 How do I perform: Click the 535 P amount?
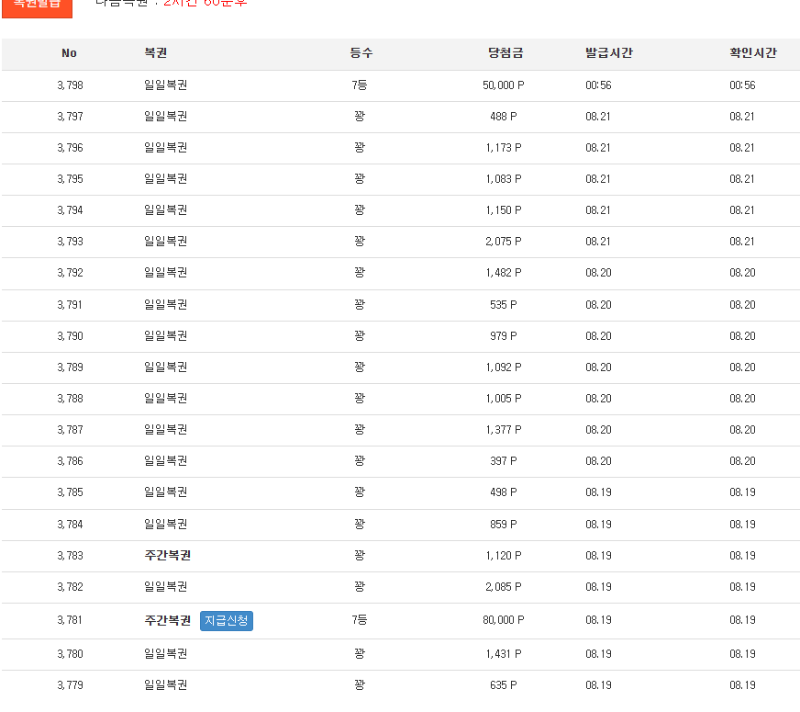point(503,304)
